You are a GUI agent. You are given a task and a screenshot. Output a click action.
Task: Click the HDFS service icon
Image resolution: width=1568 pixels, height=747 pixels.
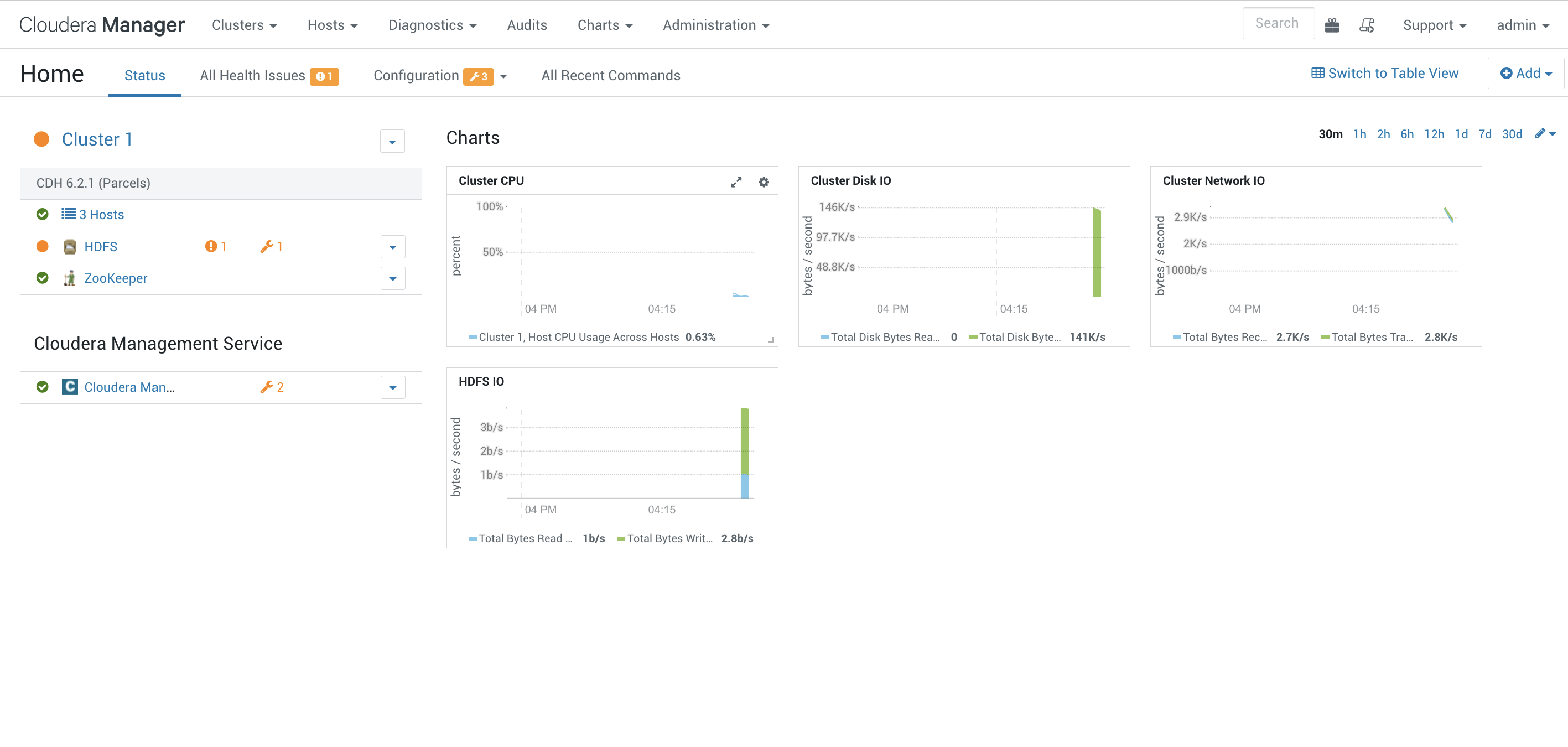point(70,247)
